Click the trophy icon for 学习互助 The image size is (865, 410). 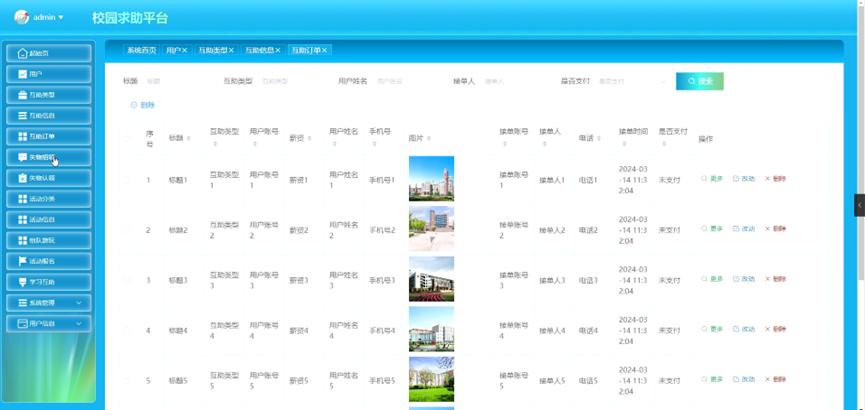22,282
